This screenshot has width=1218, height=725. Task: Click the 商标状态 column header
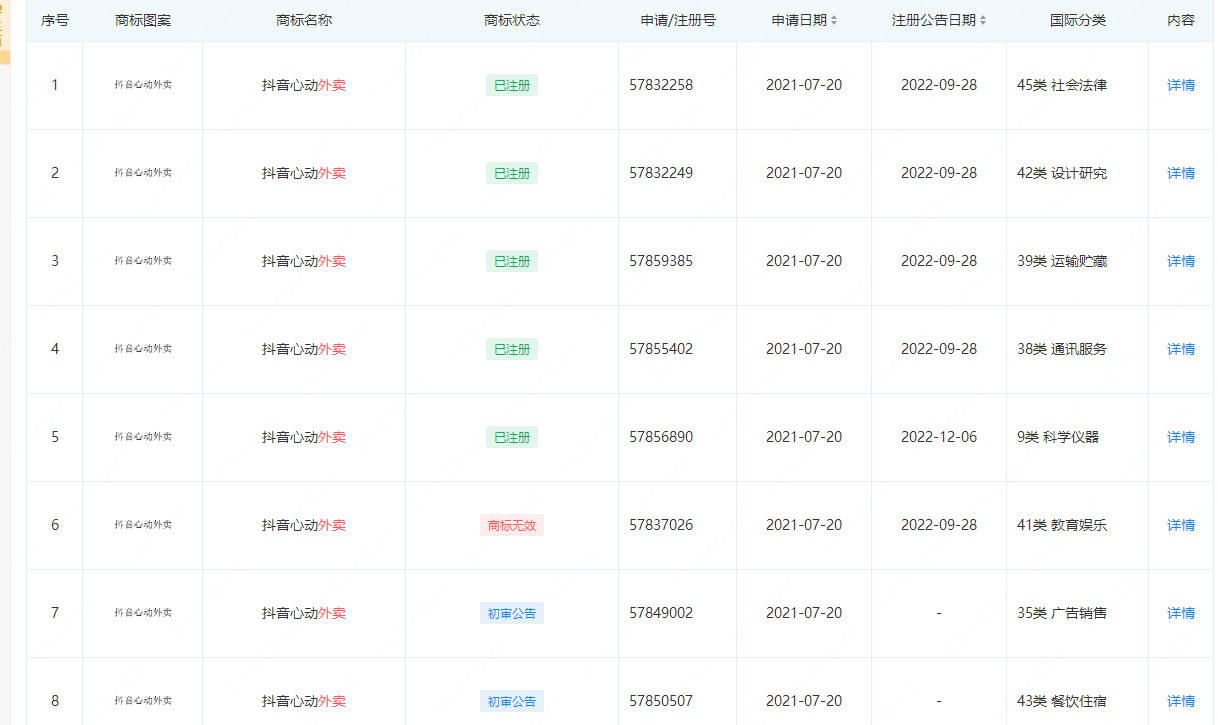[512, 20]
